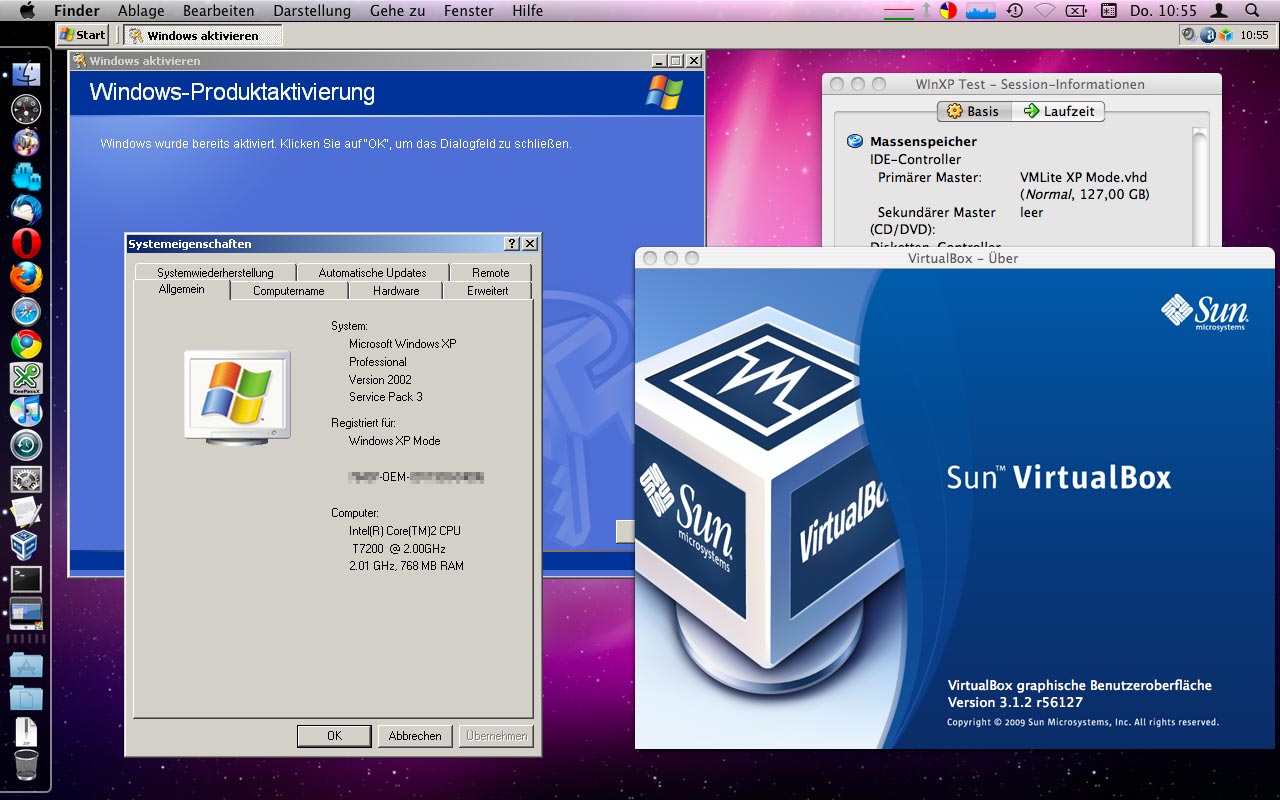Click the Session-Informationen scrollbar
Screen dimensions: 1280x800
1200,185
